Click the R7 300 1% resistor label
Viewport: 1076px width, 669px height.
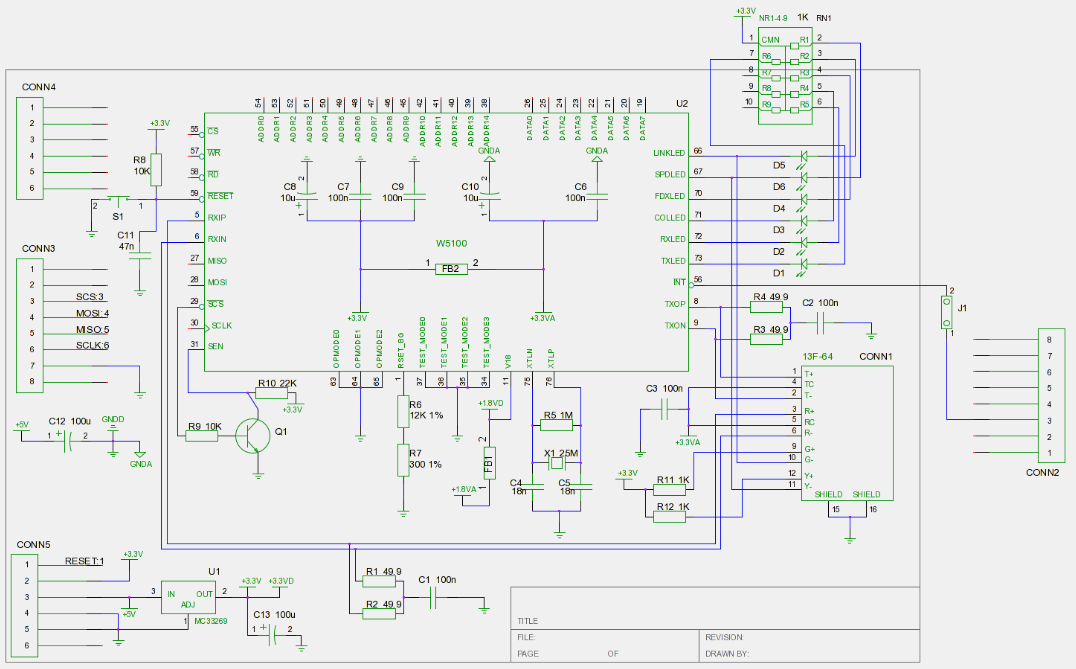pyautogui.click(x=425, y=459)
